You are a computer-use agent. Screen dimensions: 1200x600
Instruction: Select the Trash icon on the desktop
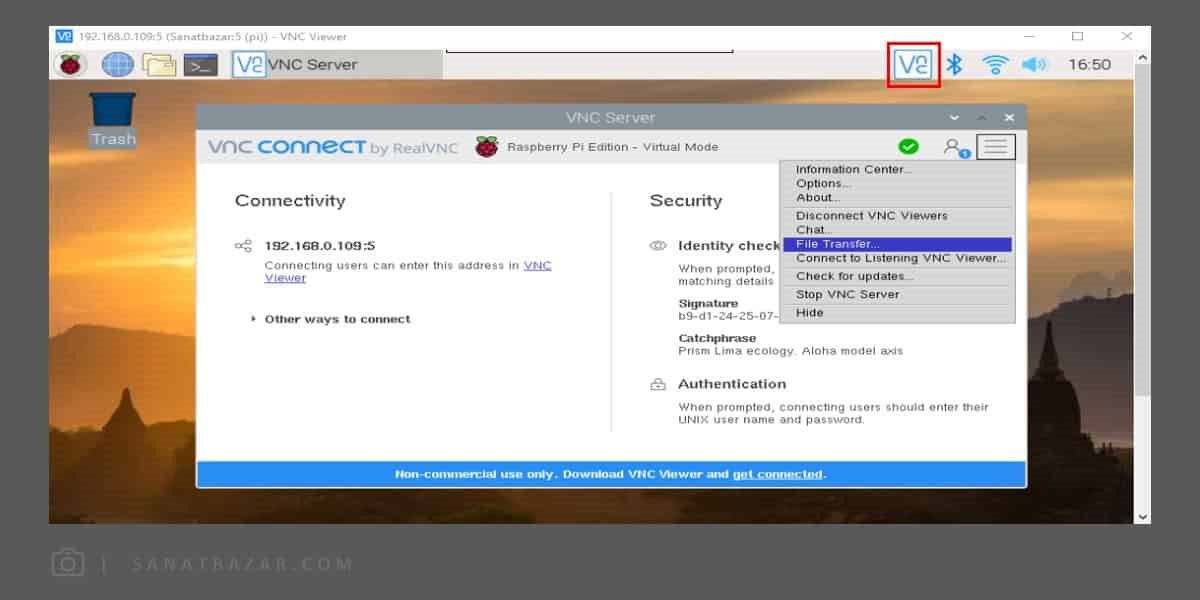tap(113, 120)
